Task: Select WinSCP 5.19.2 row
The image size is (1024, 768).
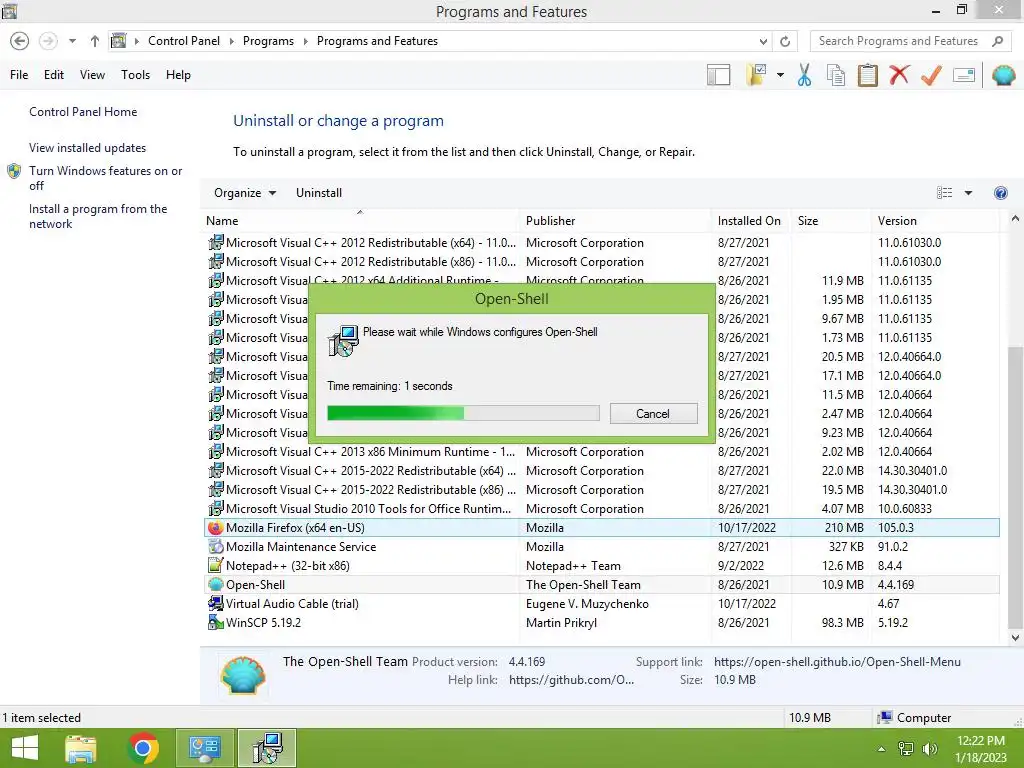Action: (x=601, y=622)
